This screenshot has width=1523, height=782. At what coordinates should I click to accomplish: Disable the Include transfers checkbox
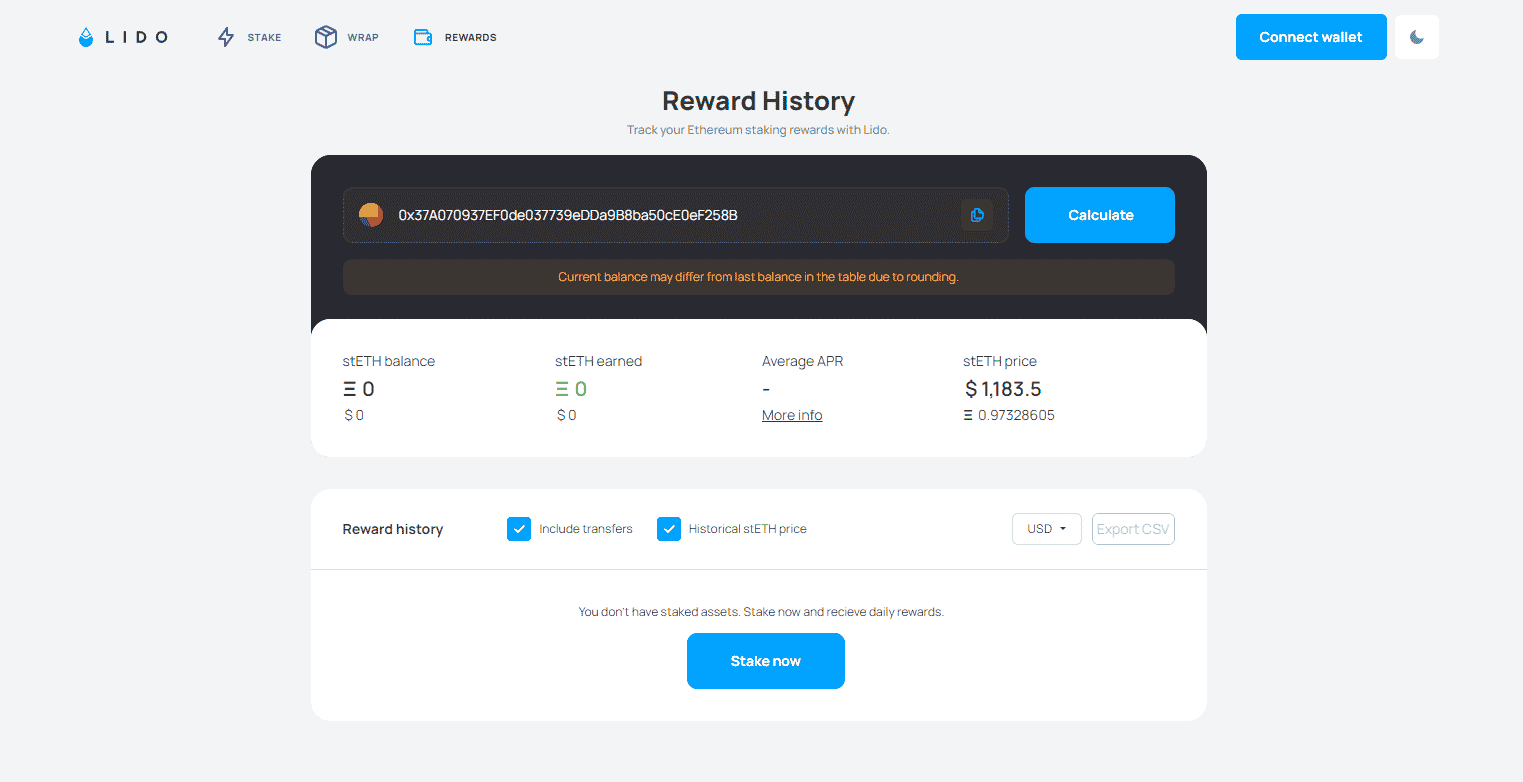pos(519,528)
